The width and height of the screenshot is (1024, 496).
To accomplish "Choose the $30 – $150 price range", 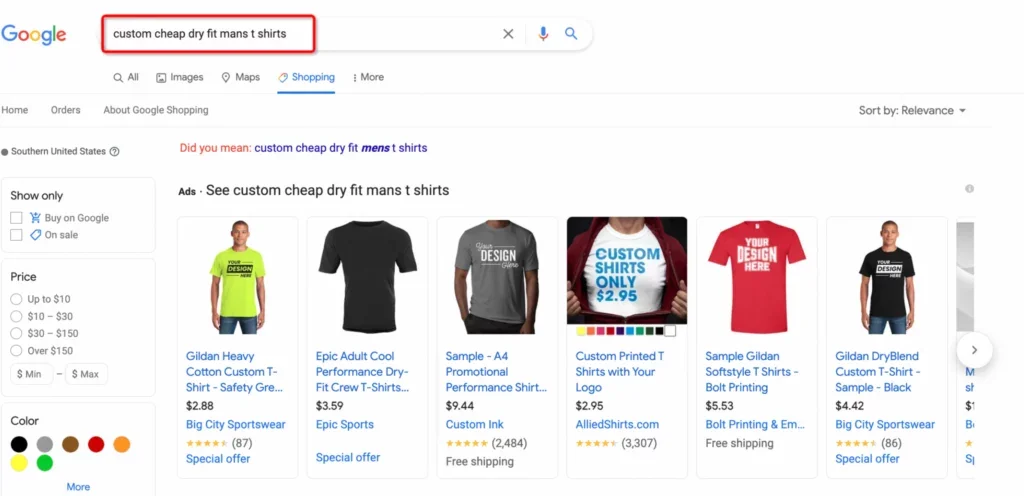I will [16, 333].
